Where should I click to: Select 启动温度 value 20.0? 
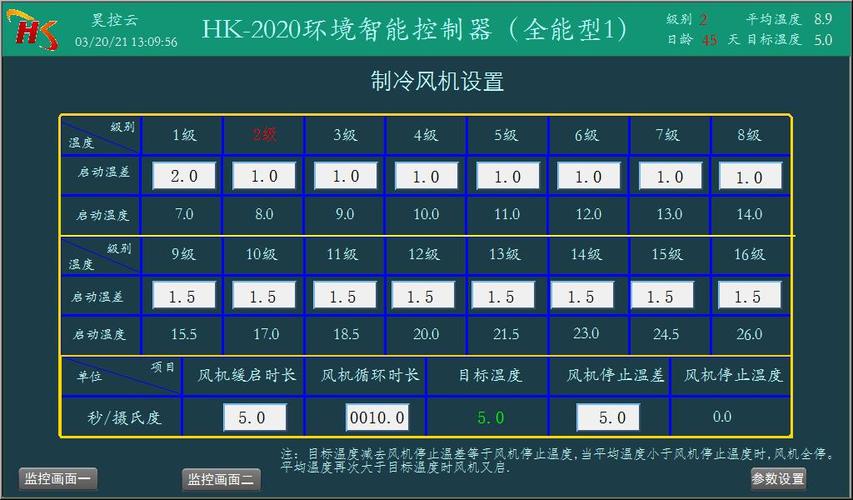pyautogui.click(x=426, y=334)
